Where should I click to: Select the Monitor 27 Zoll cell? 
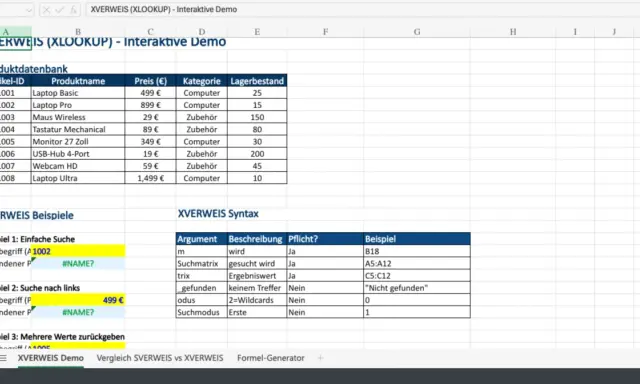[x=78, y=142]
